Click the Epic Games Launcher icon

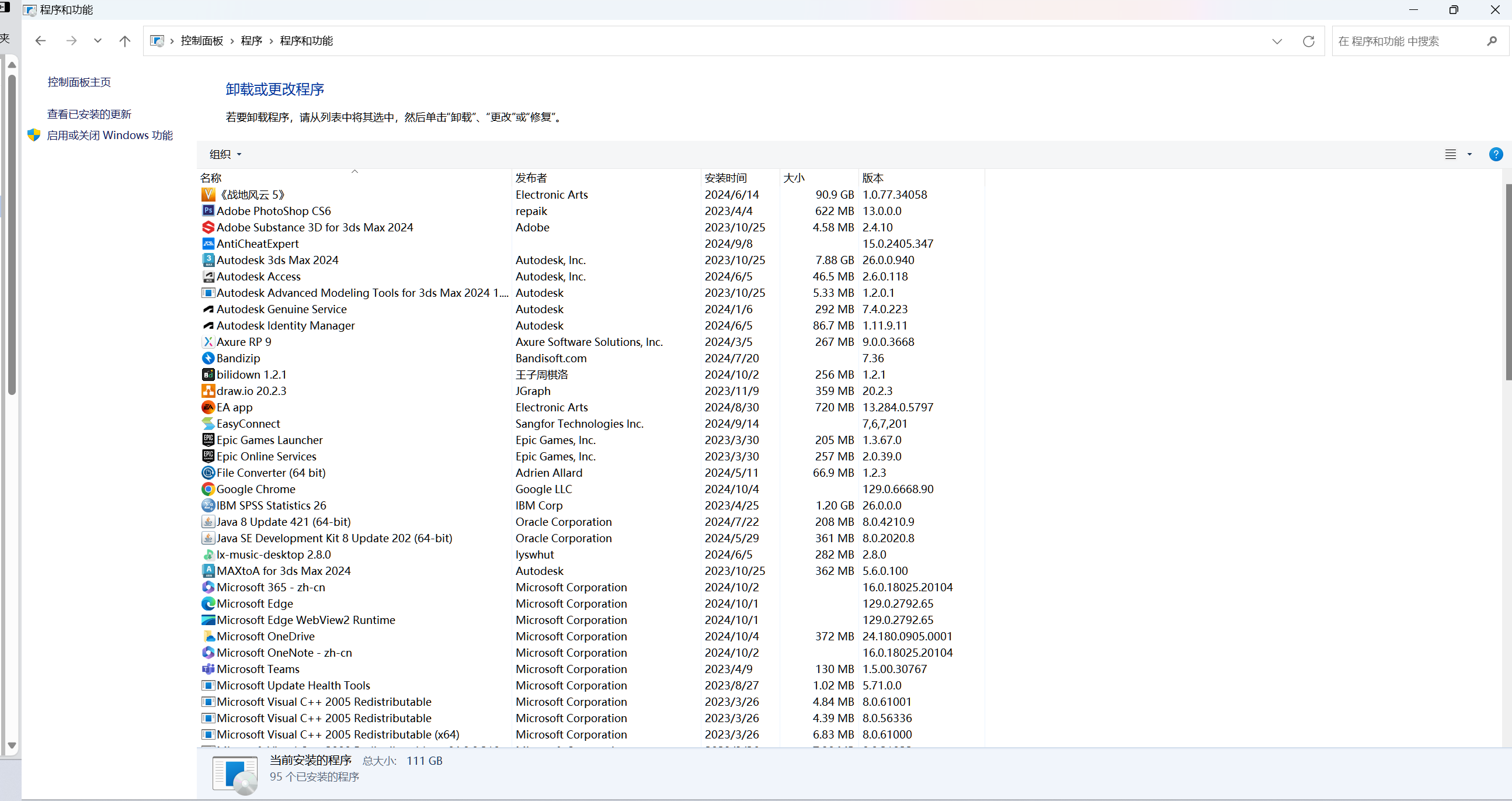click(208, 440)
